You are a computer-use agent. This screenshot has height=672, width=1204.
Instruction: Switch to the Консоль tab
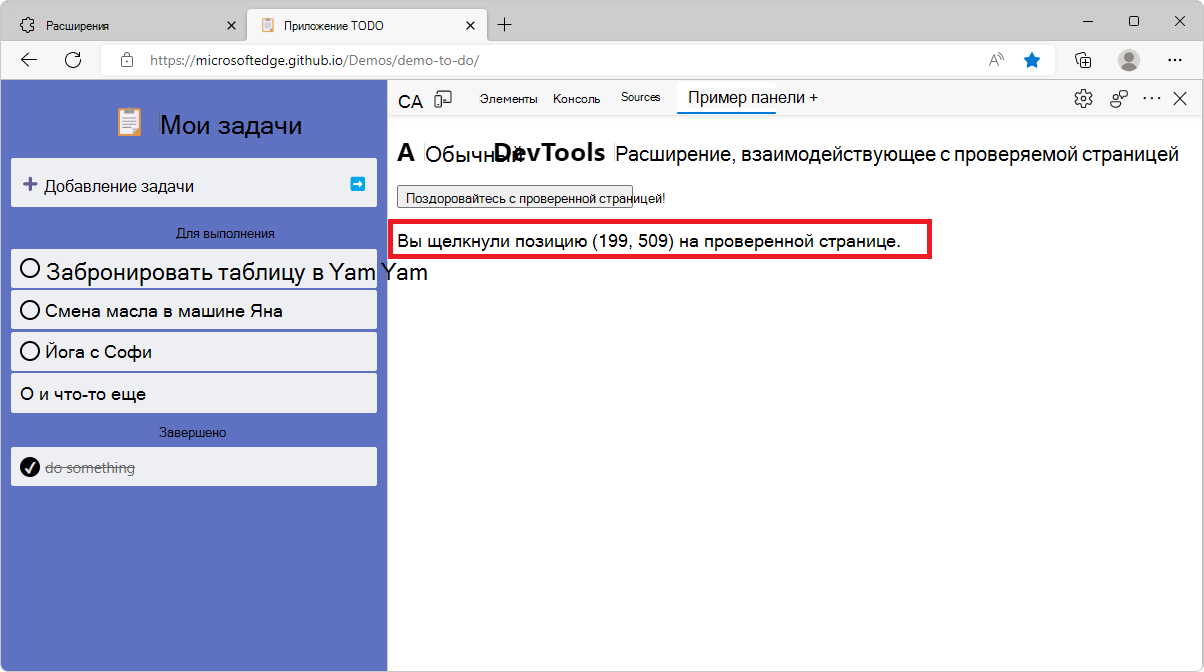(576, 97)
